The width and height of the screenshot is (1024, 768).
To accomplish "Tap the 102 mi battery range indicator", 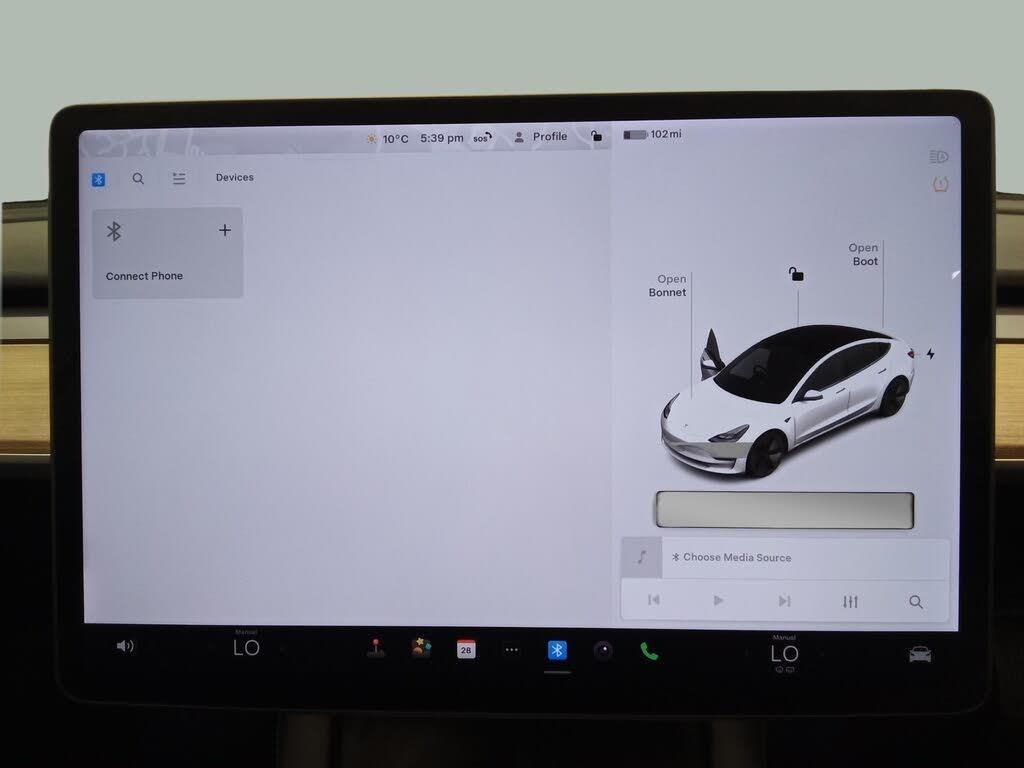I will 652,134.
